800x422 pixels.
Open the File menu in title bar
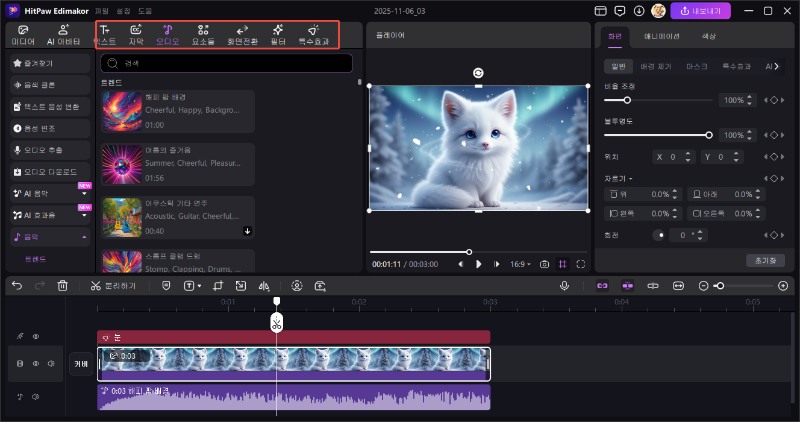click(x=102, y=11)
